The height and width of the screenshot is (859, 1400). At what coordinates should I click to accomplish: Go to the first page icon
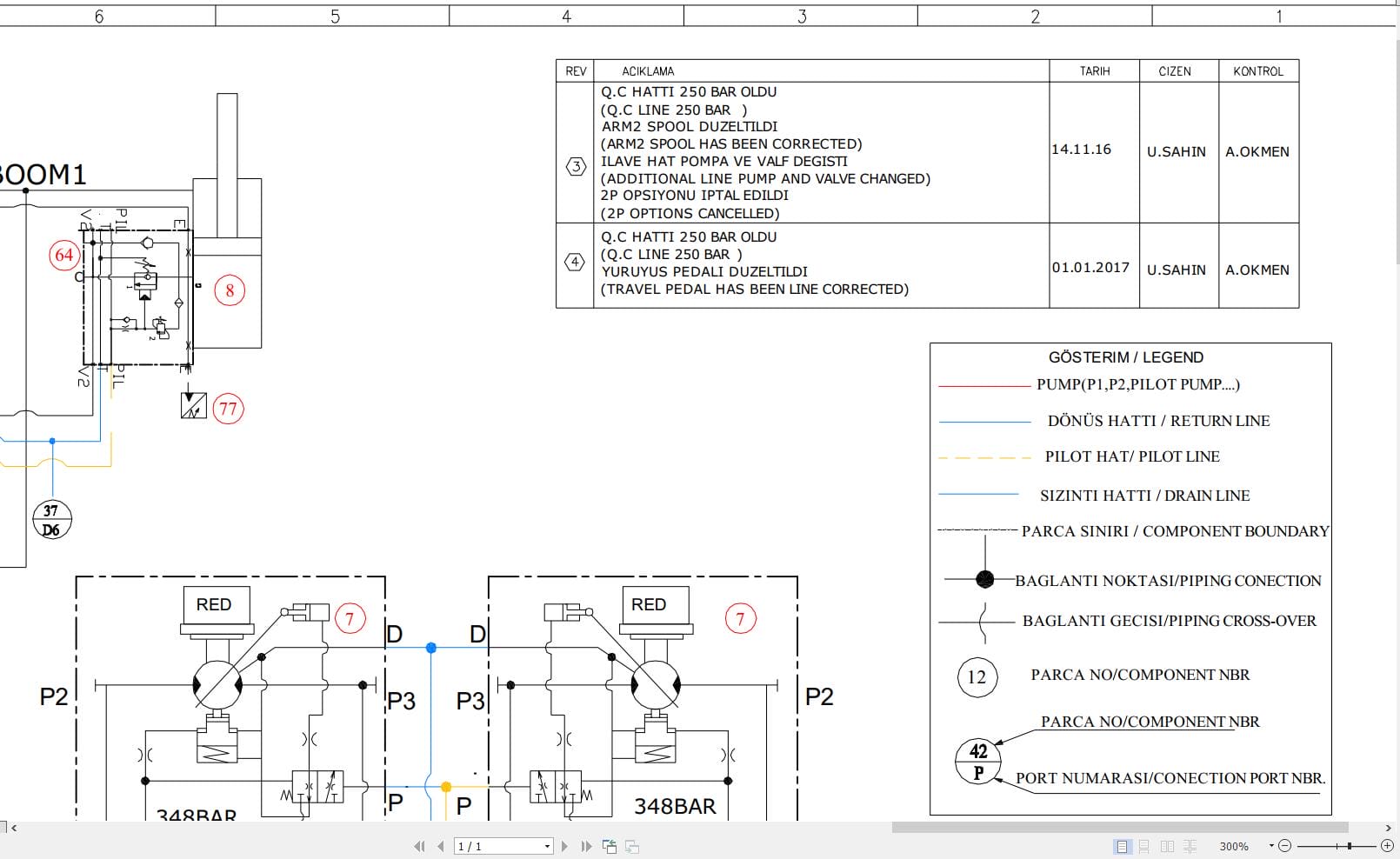(x=419, y=846)
